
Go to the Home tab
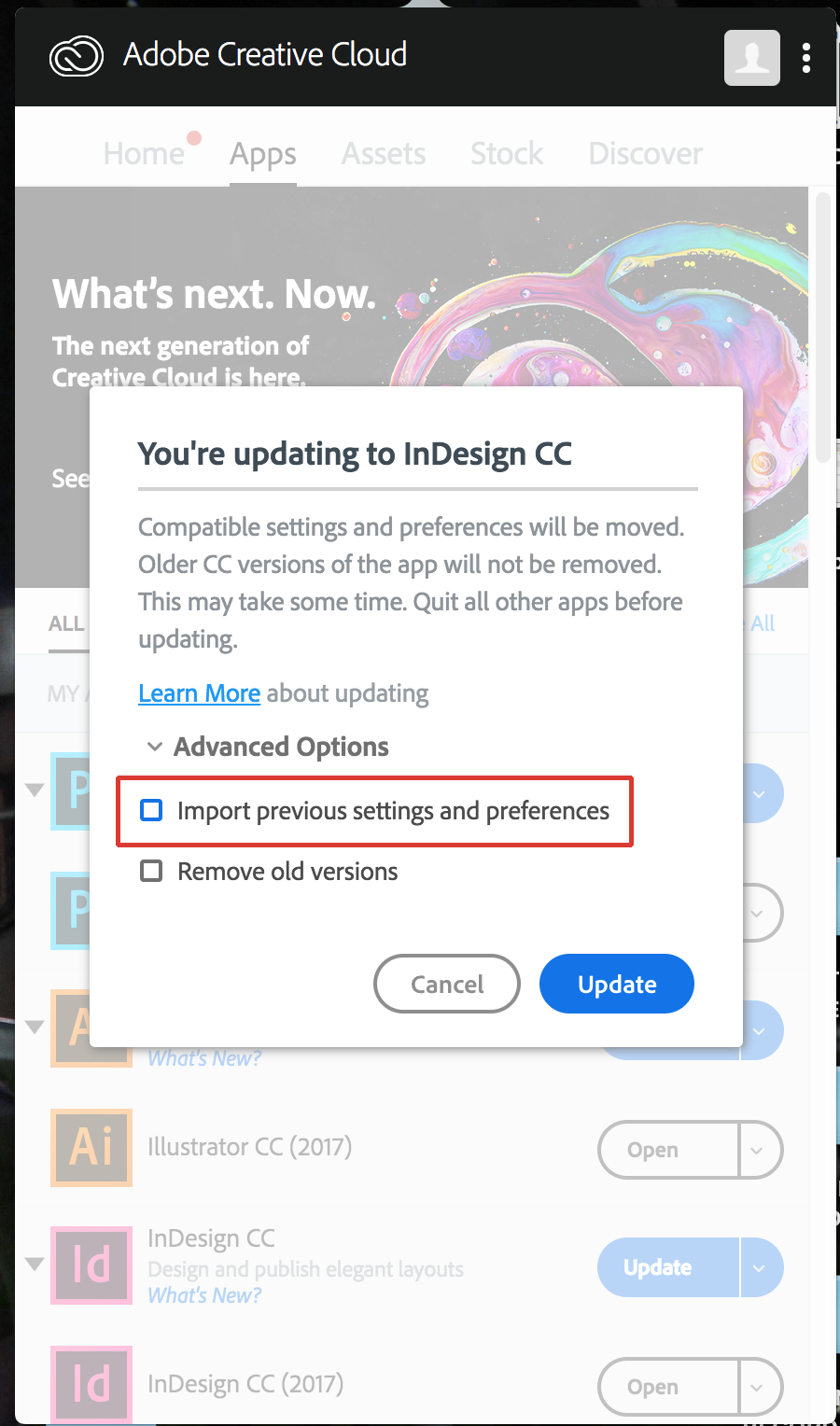(145, 153)
